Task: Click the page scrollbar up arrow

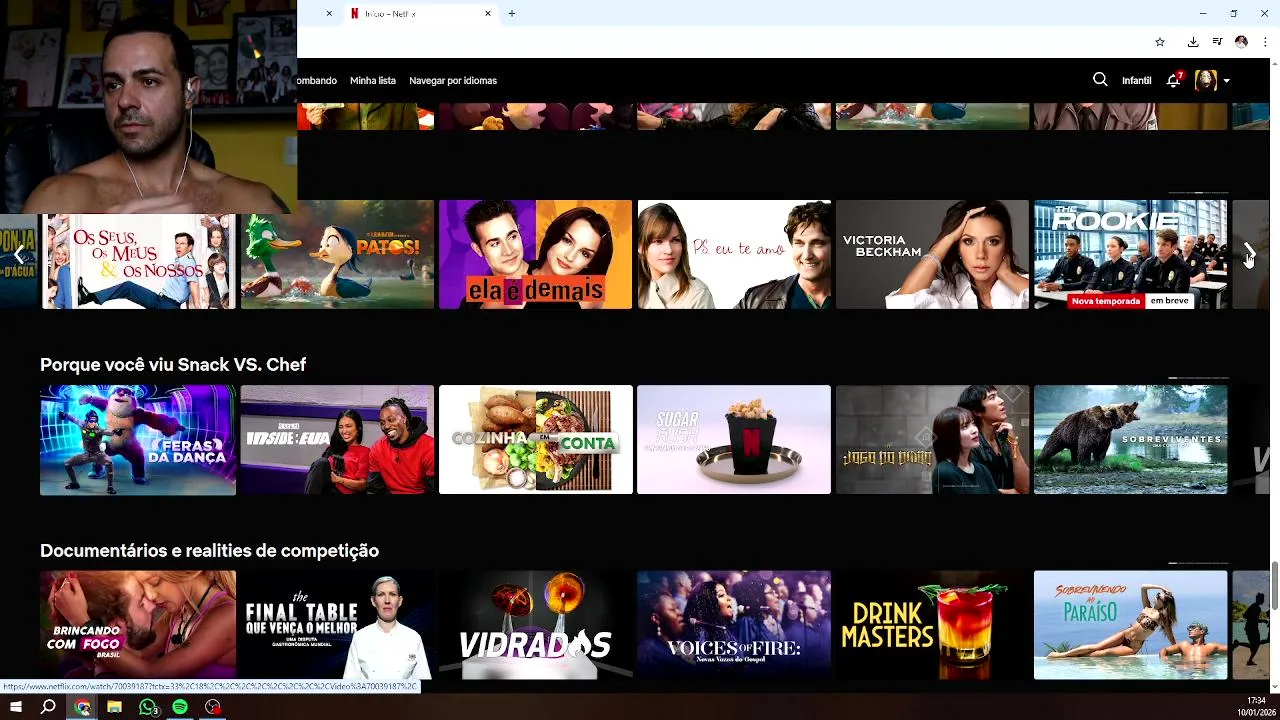Action: pyautogui.click(x=1275, y=64)
